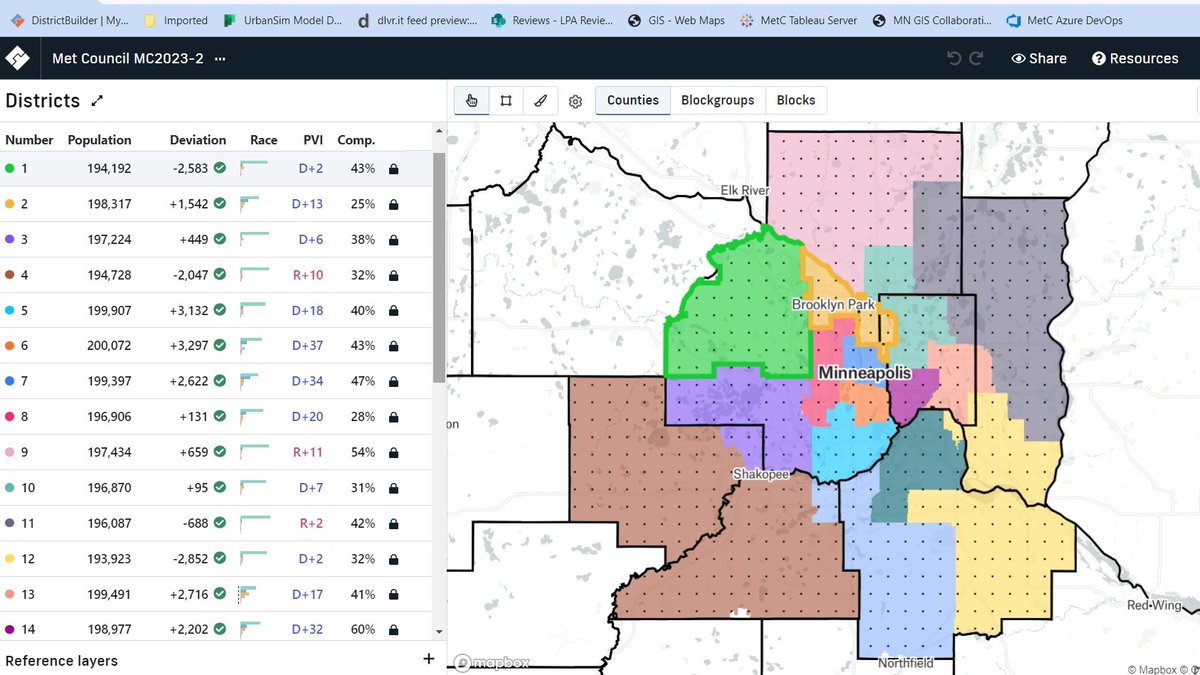Switch to Counties geolevel
This screenshot has height=675, width=1200.
(x=633, y=100)
